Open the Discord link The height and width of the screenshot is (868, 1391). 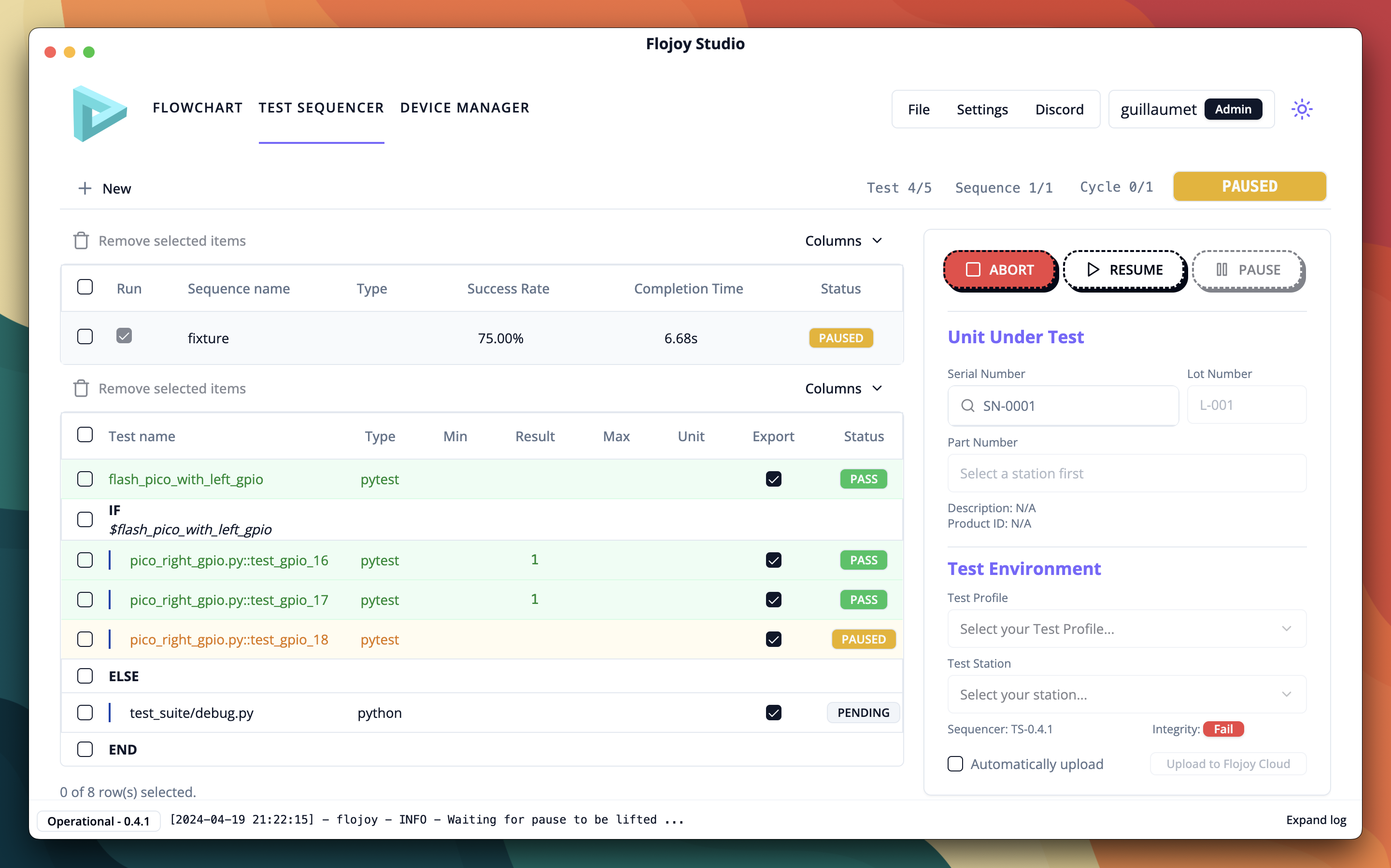click(1059, 109)
